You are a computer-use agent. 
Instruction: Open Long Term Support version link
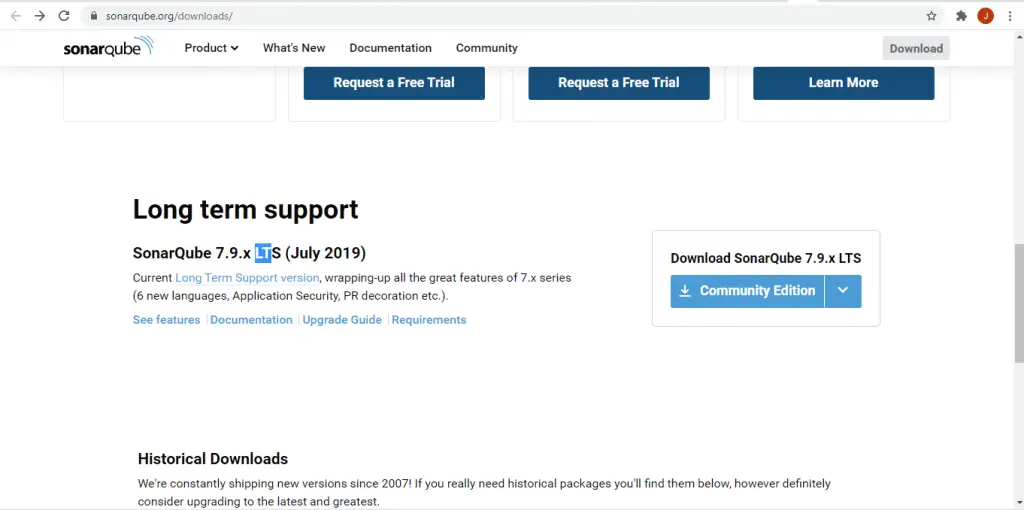click(247, 278)
